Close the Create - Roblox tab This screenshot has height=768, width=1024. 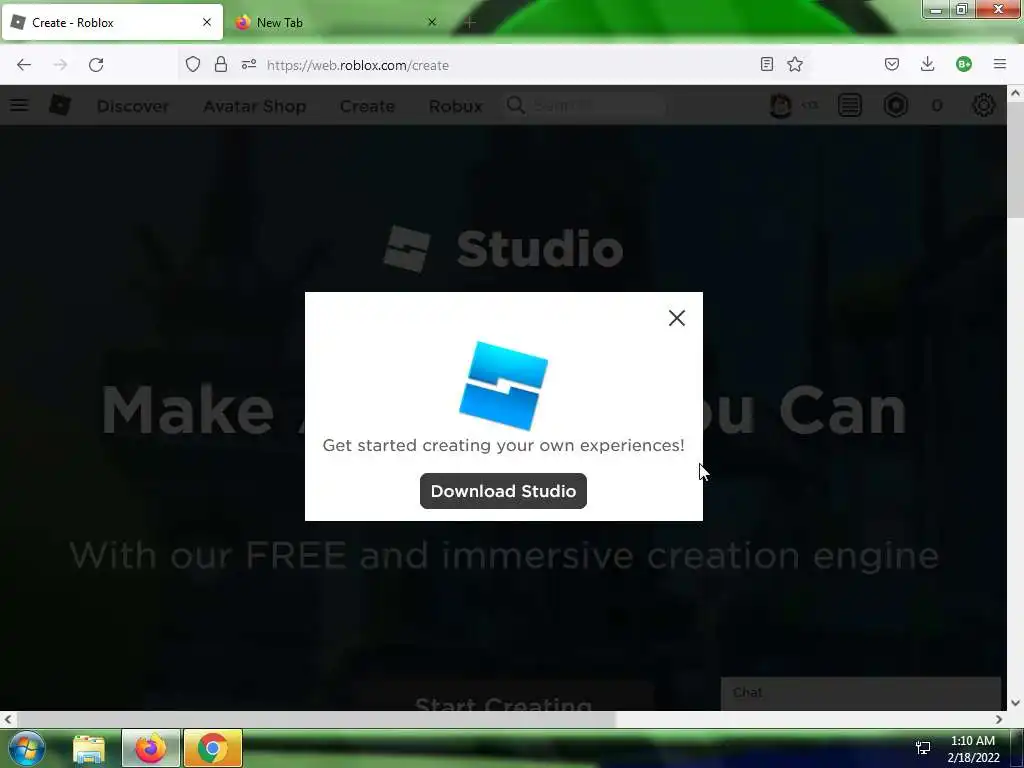(207, 22)
